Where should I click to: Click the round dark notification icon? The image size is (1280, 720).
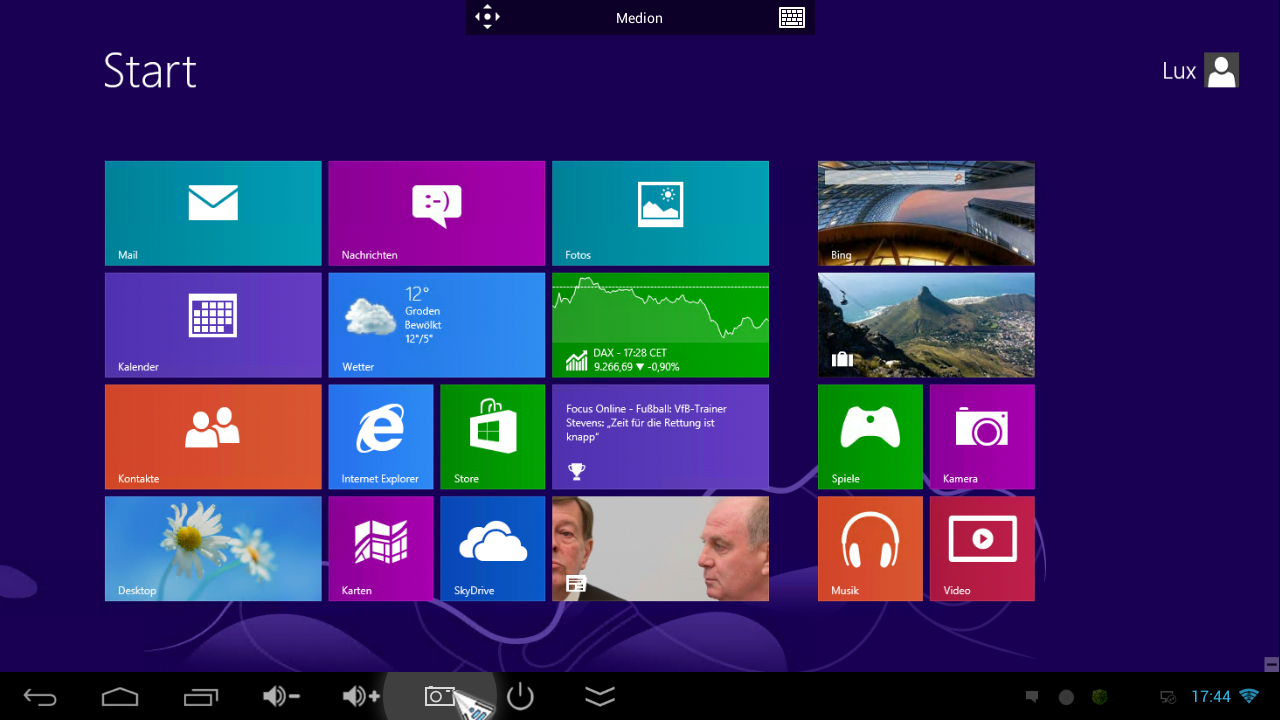coord(1067,697)
